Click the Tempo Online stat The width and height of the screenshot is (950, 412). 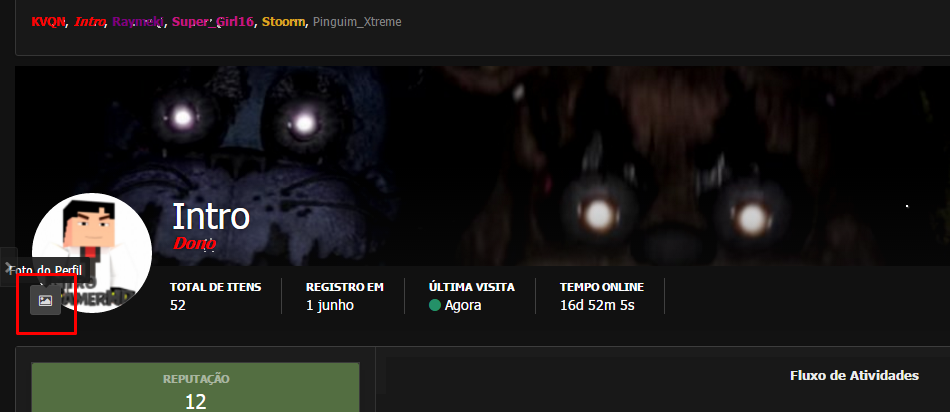602,296
